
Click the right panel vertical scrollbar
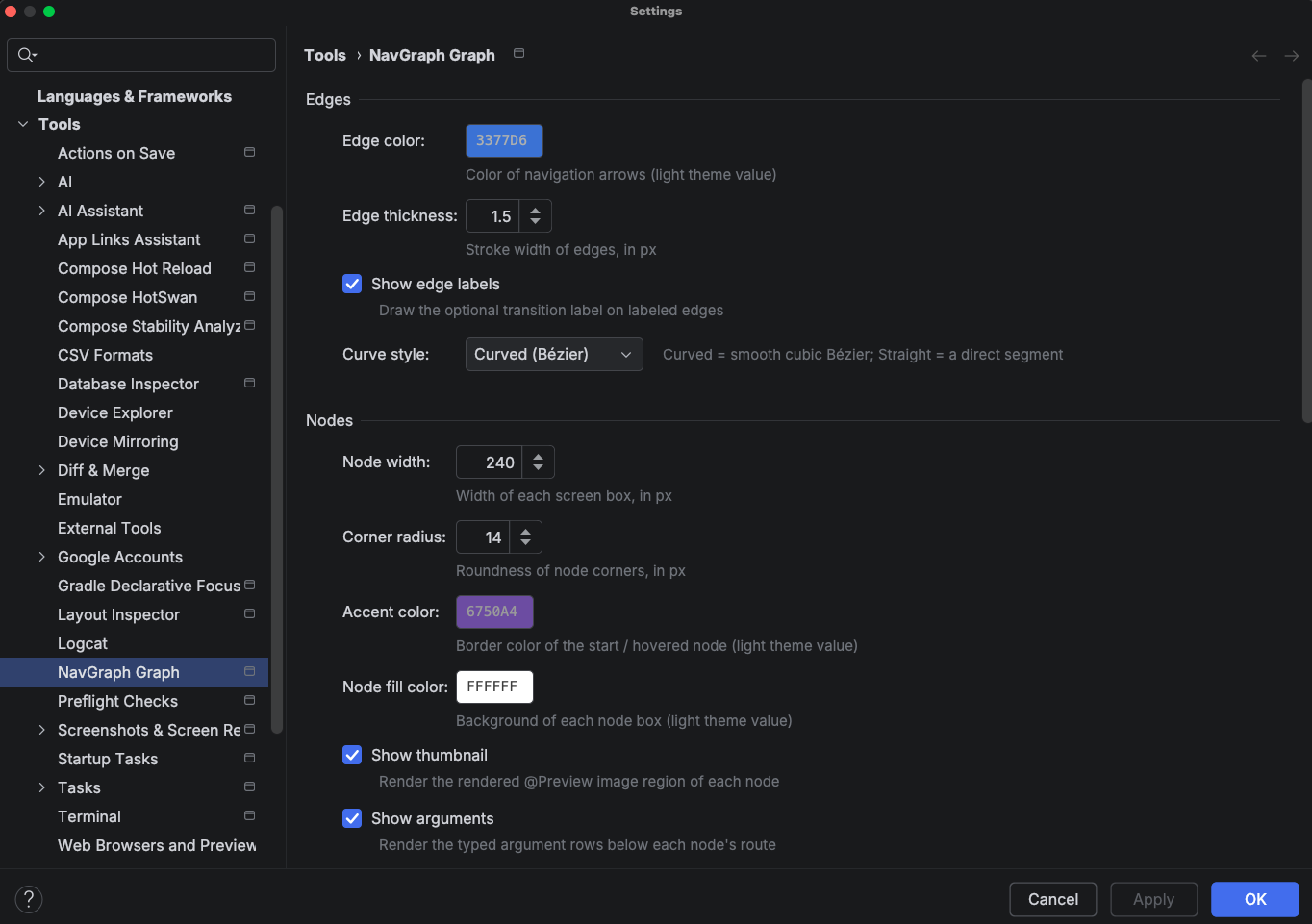coord(1306,250)
